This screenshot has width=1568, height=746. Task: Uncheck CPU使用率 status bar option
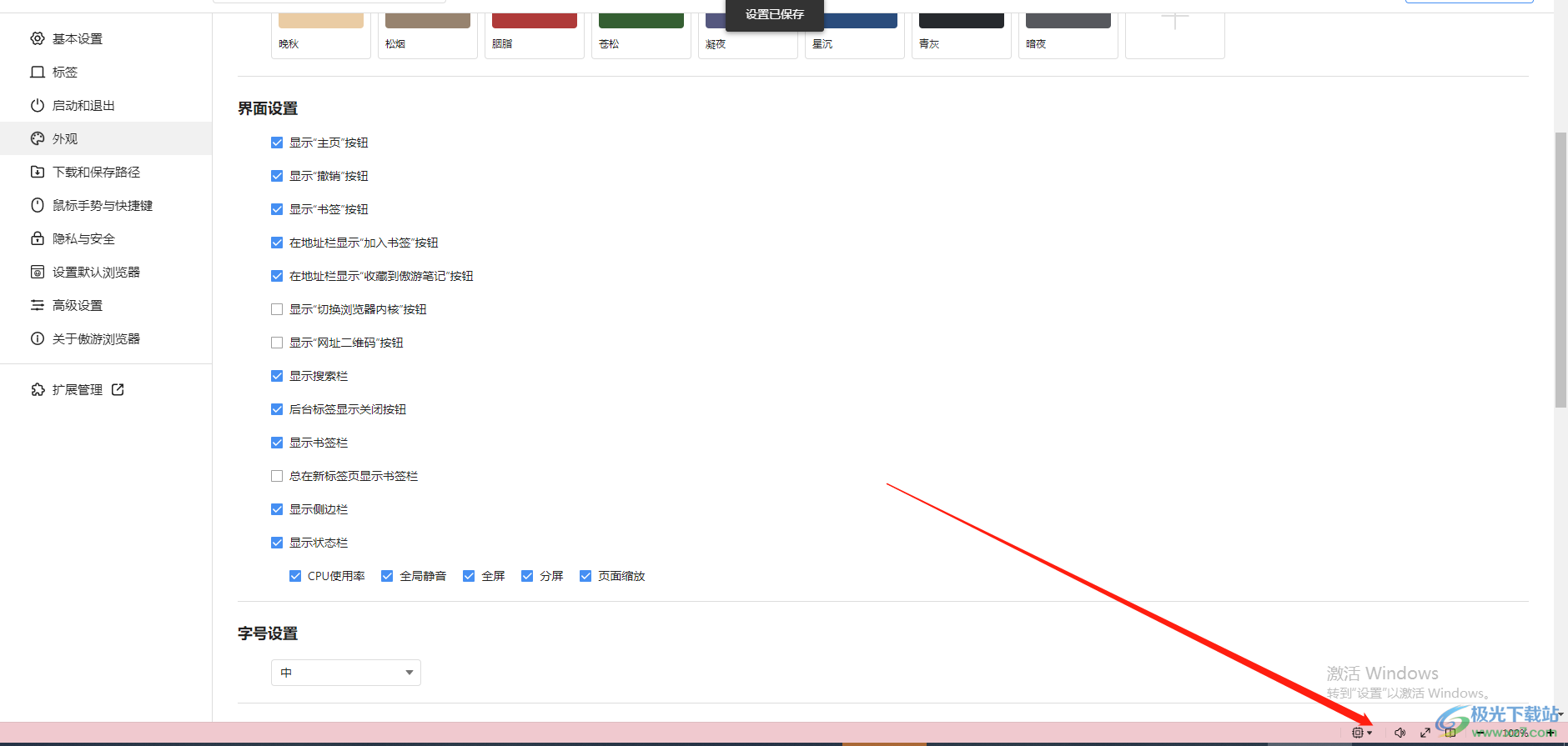pyautogui.click(x=295, y=576)
